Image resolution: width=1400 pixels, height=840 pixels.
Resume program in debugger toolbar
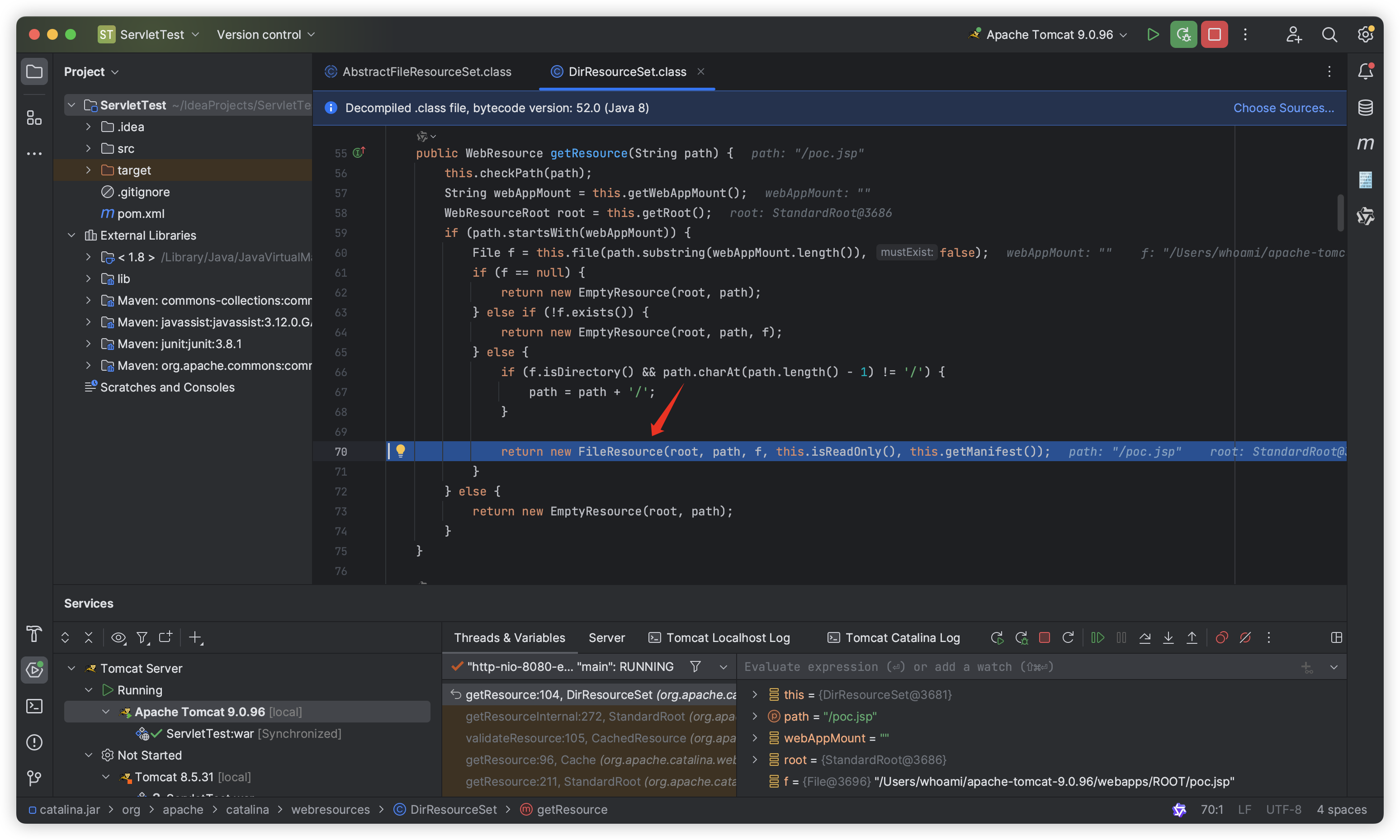(1097, 637)
